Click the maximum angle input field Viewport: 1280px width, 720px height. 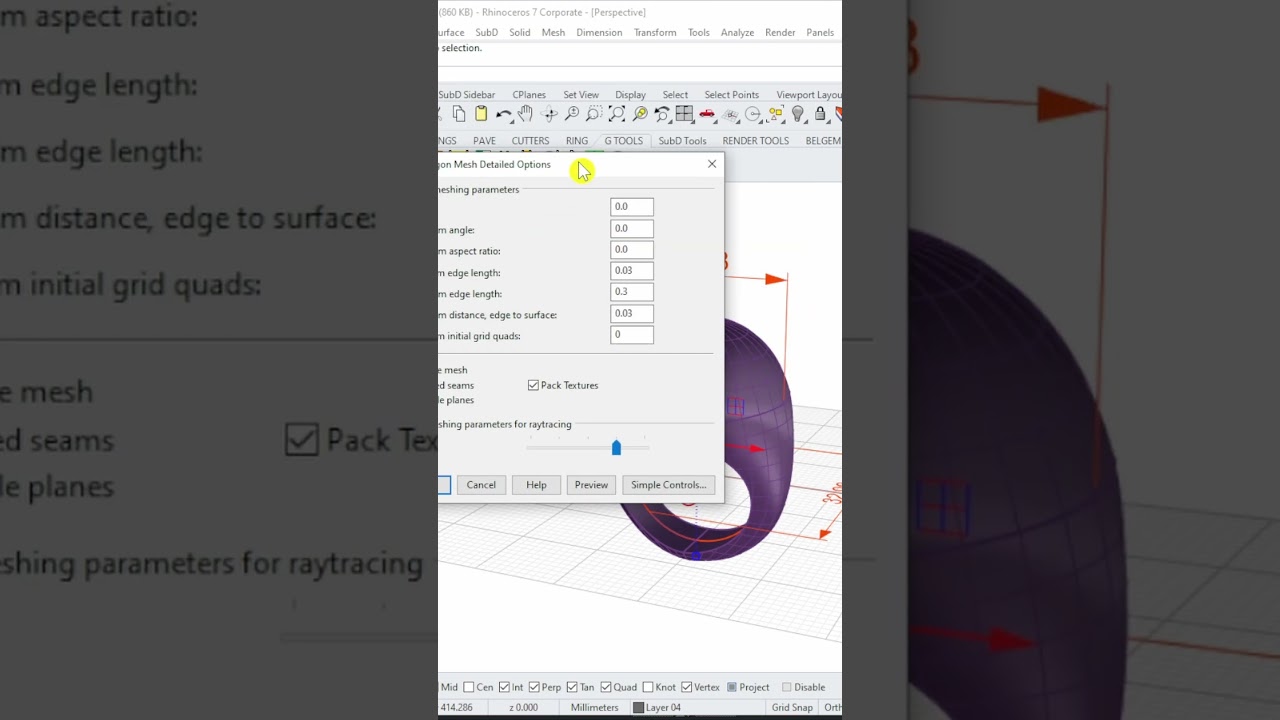(632, 229)
